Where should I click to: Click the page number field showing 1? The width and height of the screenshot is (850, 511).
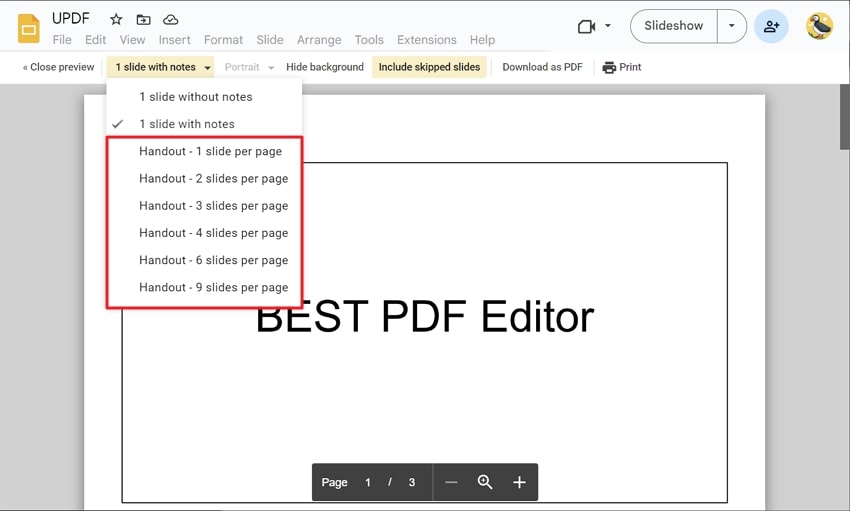click(x=368, y=482)
